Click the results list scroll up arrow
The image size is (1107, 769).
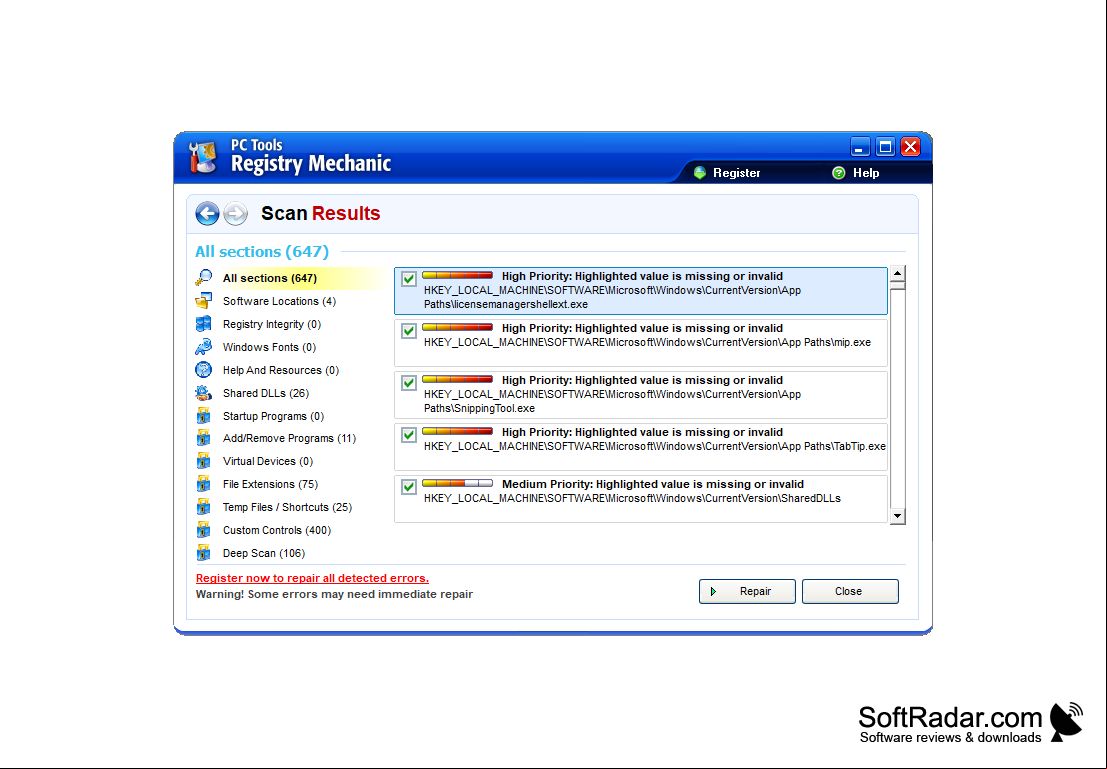pyautogui.click(x=897, y=273)
